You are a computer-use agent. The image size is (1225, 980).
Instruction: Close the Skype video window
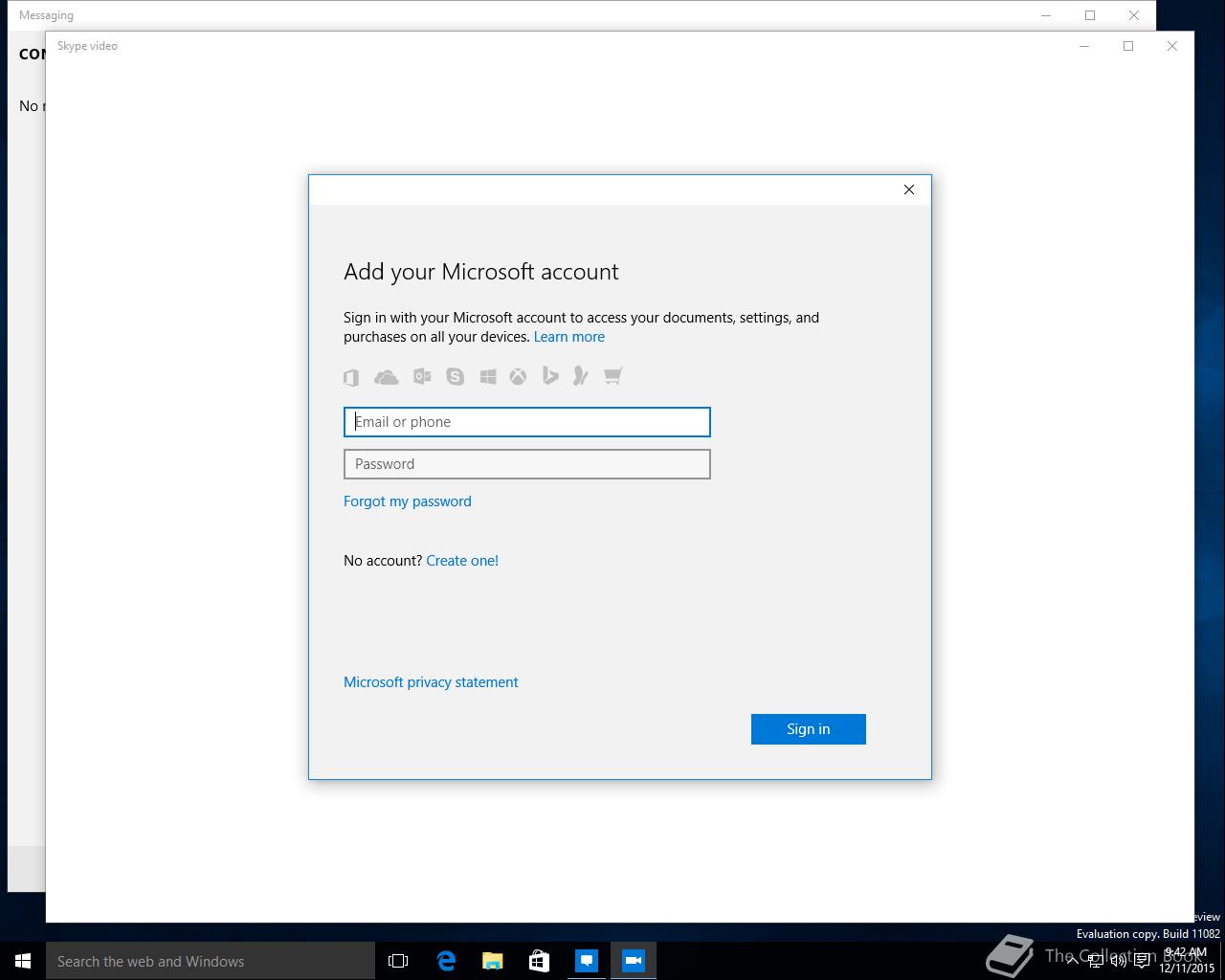point(1172,46)
